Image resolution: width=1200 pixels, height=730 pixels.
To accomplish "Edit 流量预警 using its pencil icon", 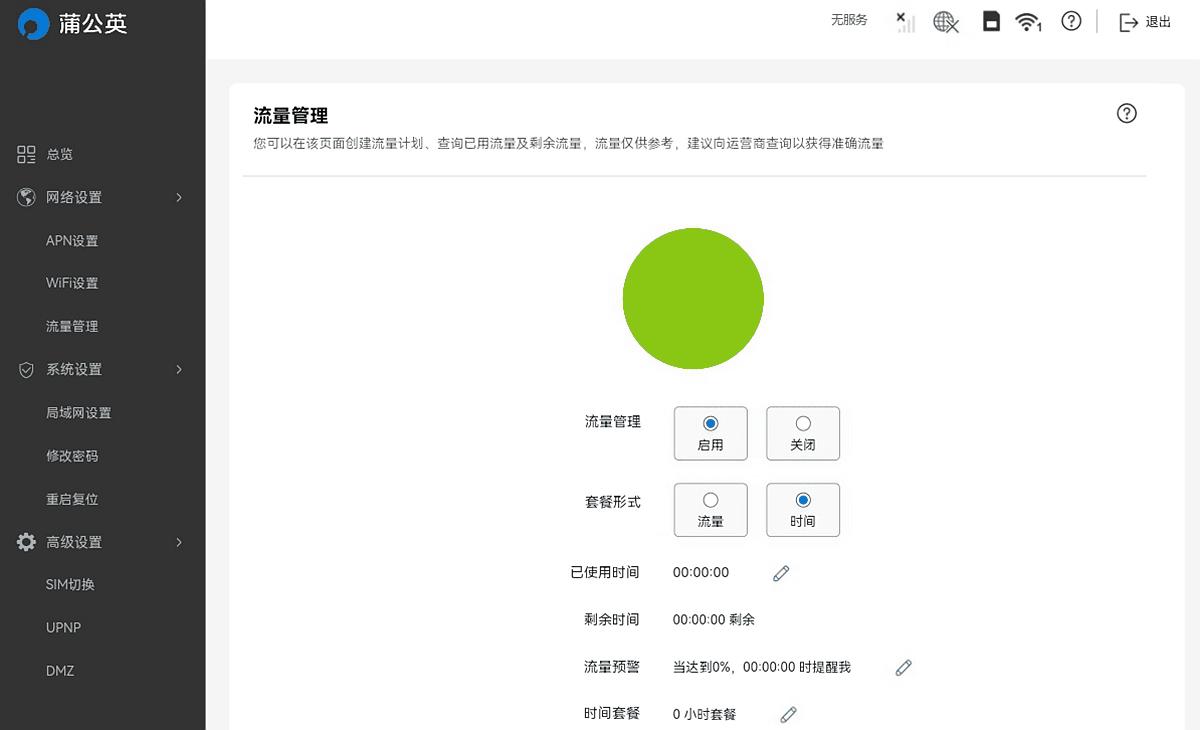I will point(903,667).
